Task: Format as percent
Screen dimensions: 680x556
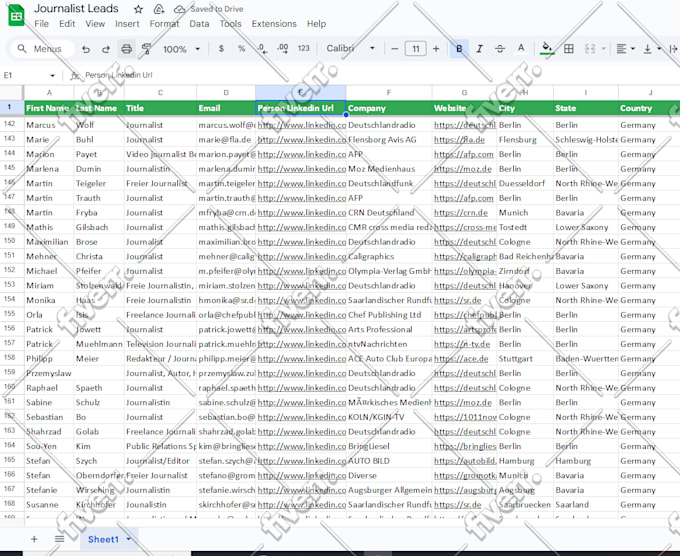Action: (x=242, y=49)
